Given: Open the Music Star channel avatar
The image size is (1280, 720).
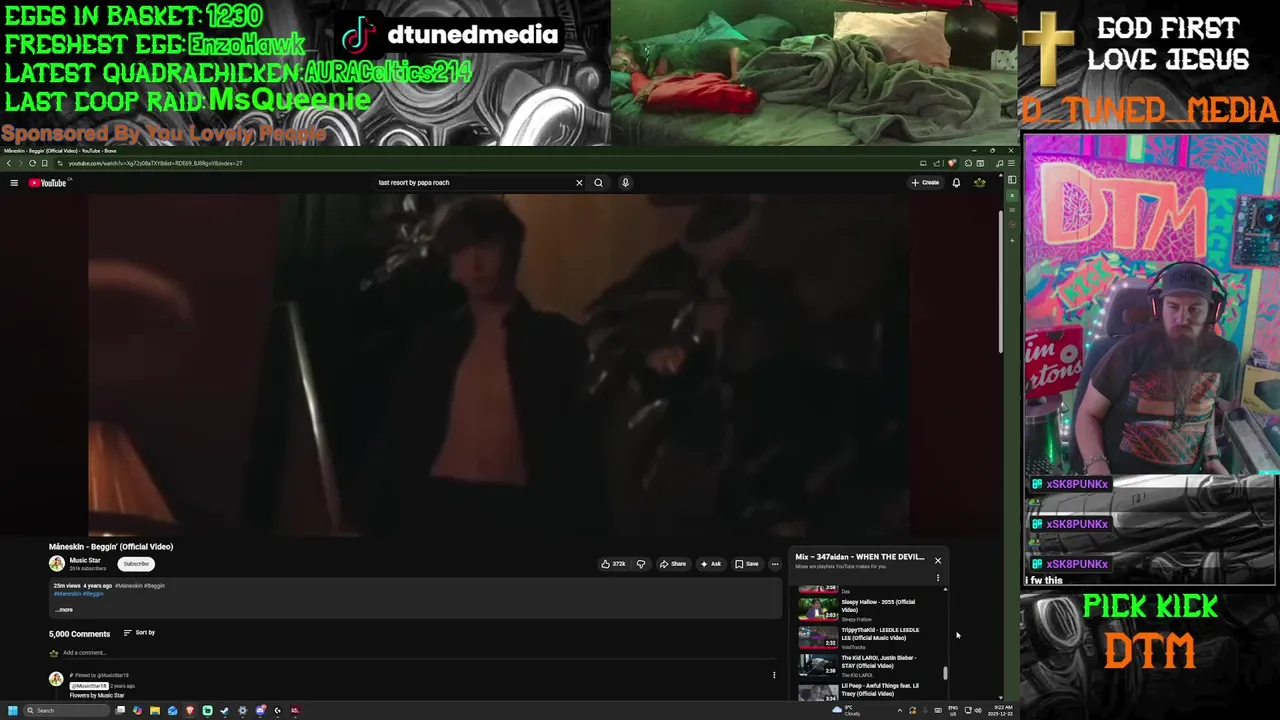Looking at the screenshot, I should point(57,564).
